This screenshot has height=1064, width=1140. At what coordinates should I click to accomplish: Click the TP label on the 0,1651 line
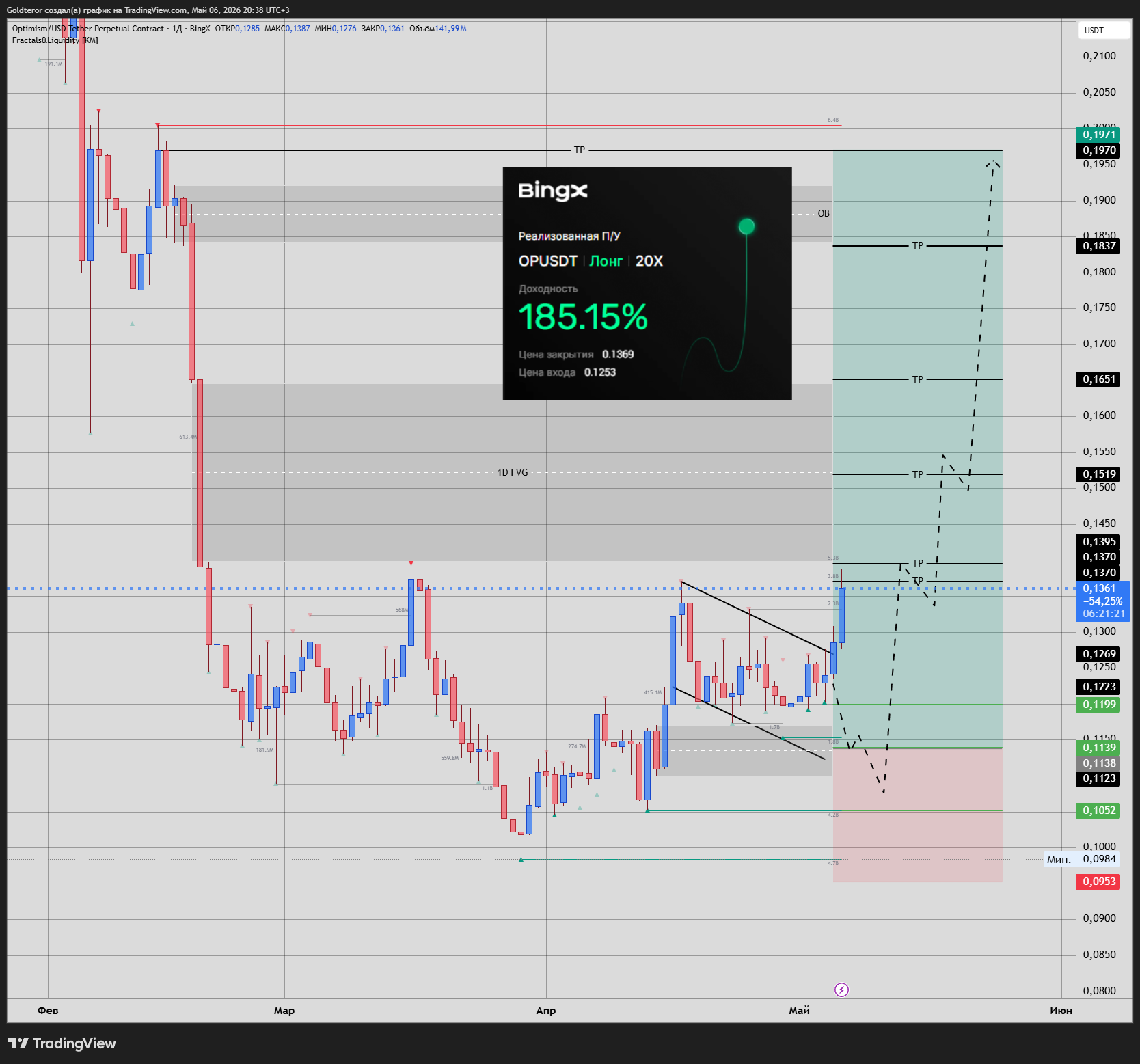[918, 379]
